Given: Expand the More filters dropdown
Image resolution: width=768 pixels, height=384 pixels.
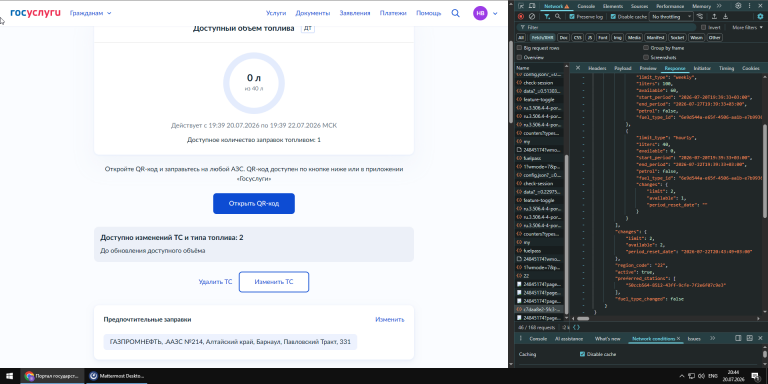Looking at the screenshot, I should [747, 27].
